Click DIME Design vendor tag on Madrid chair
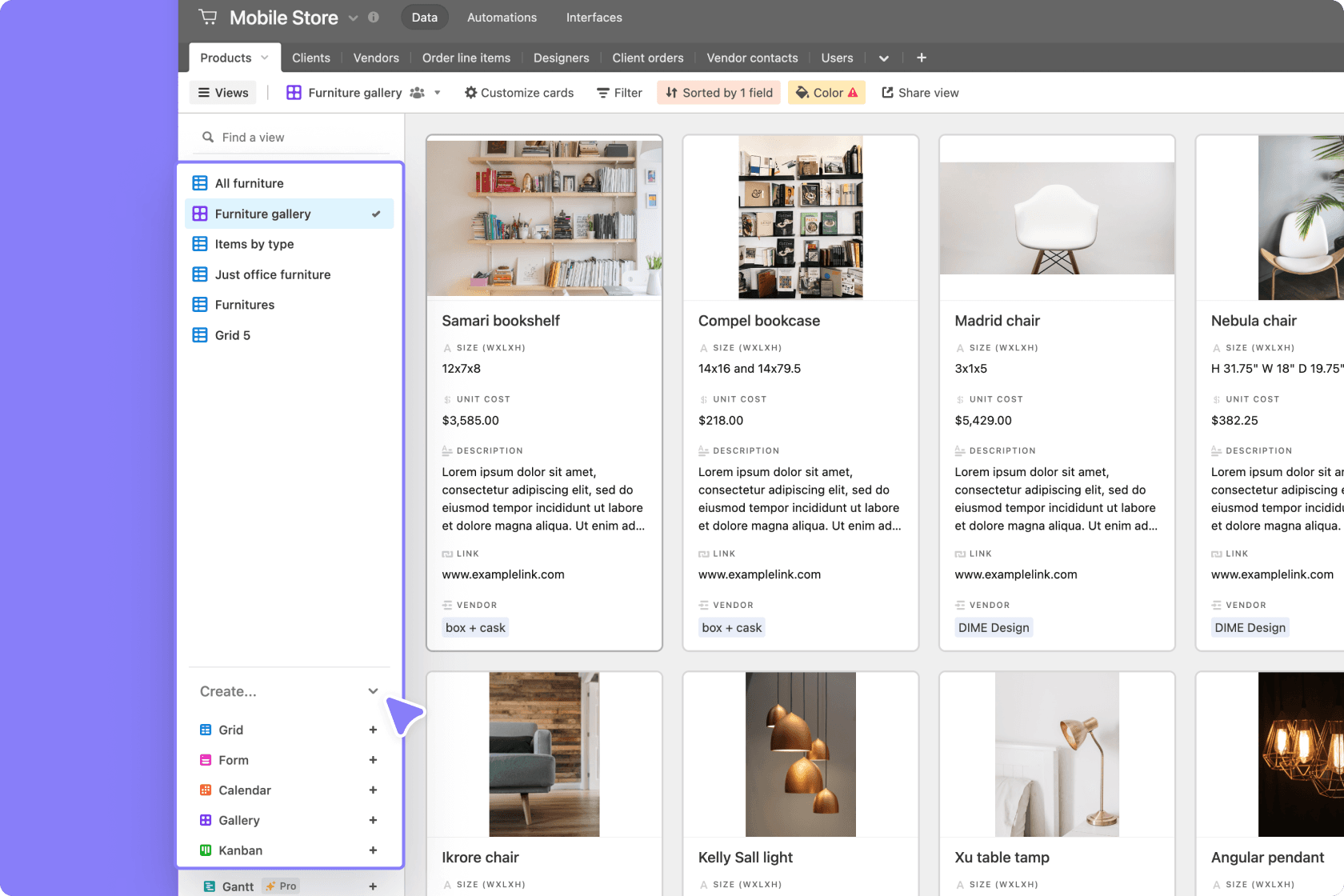The width and height of the screenshot is (1344, 896). click(994, 628)
